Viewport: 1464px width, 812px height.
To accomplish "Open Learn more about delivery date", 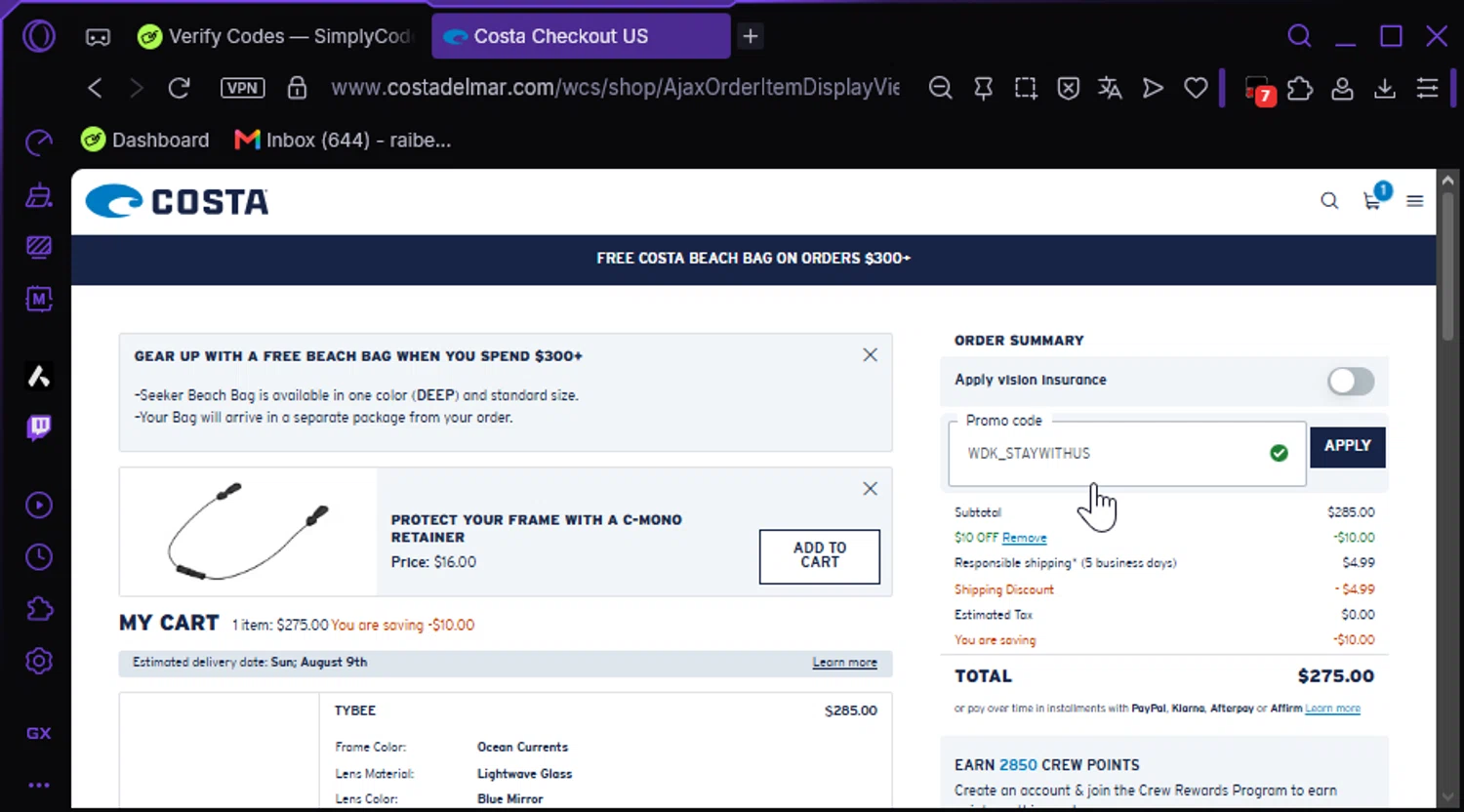I will click(x=845, y=663).
